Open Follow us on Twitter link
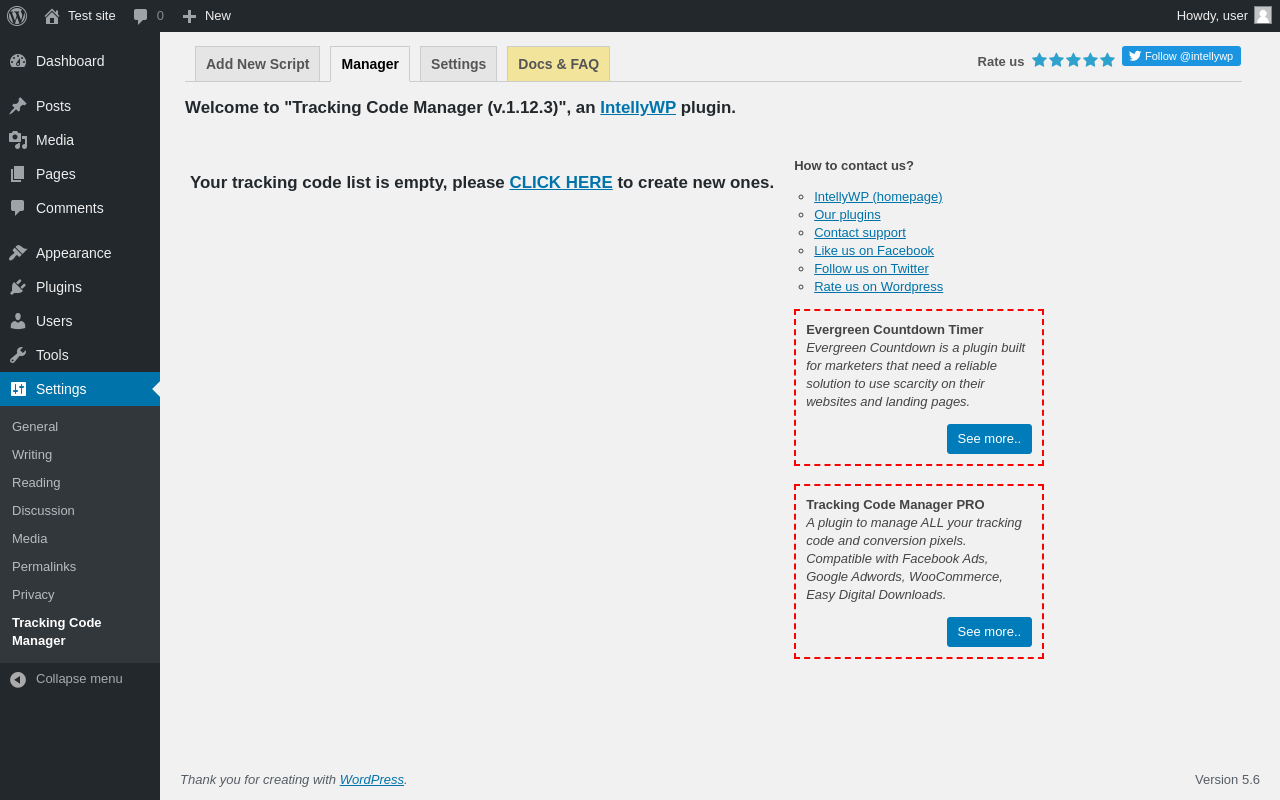Screen dimensions: 1280x800 [871, 269]
